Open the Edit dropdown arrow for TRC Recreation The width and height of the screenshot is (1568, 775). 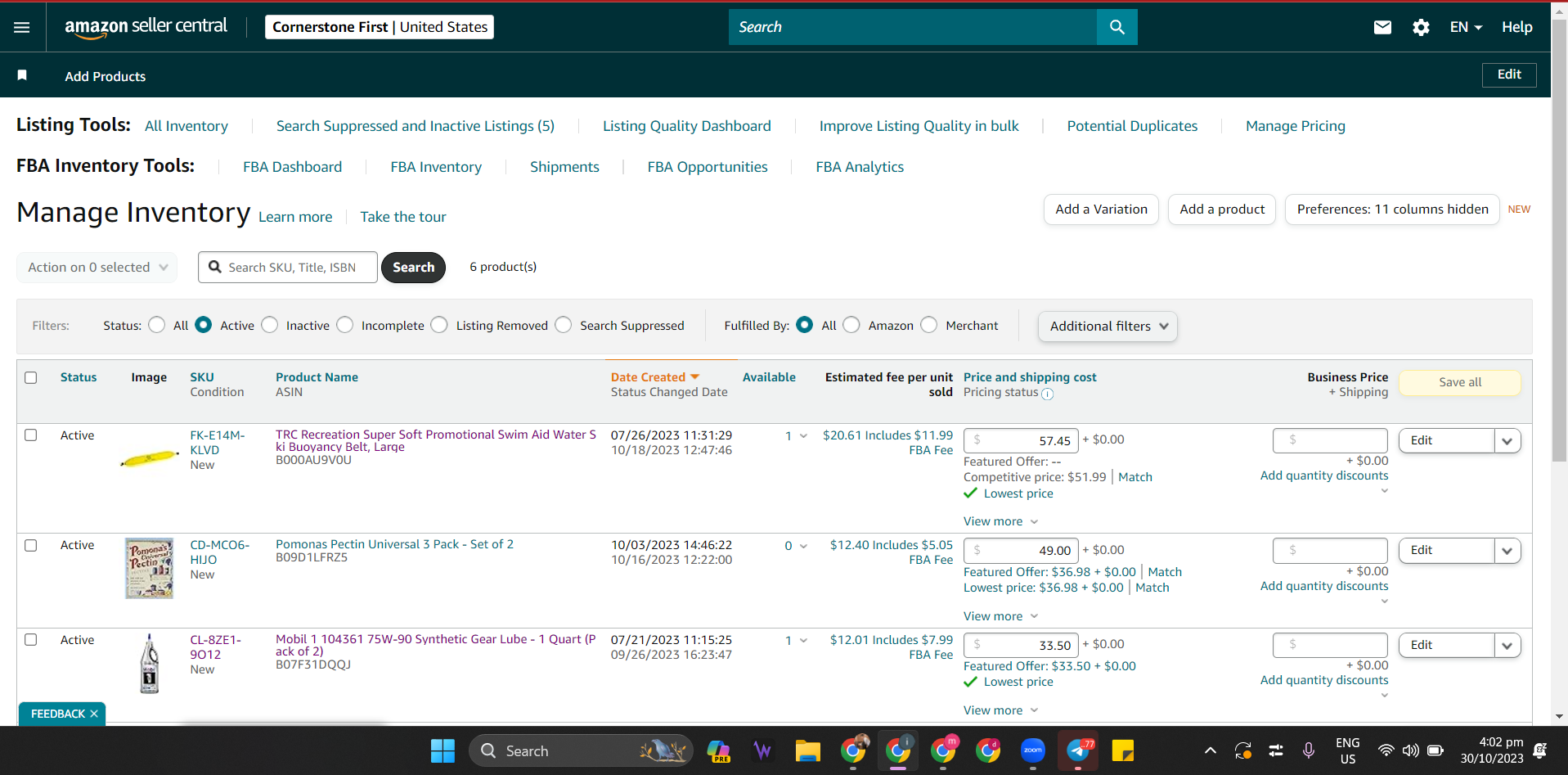point(1507,440)
